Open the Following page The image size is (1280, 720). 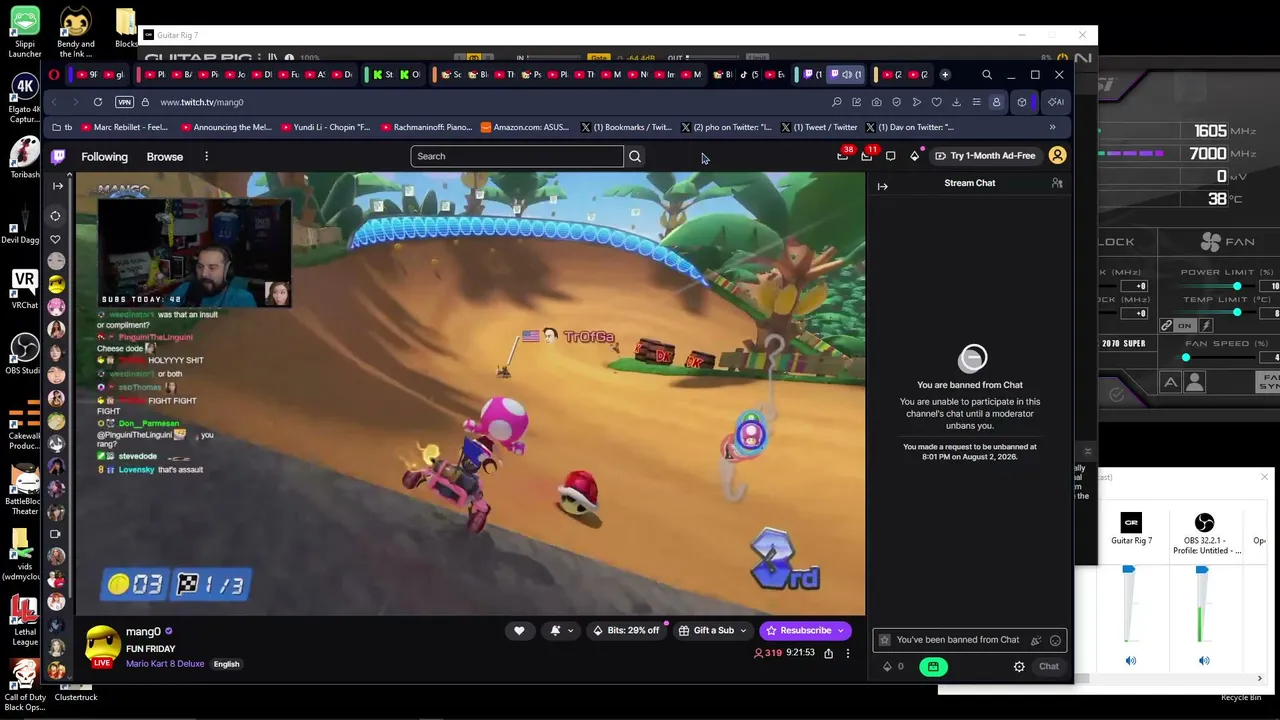click(104, 156)
